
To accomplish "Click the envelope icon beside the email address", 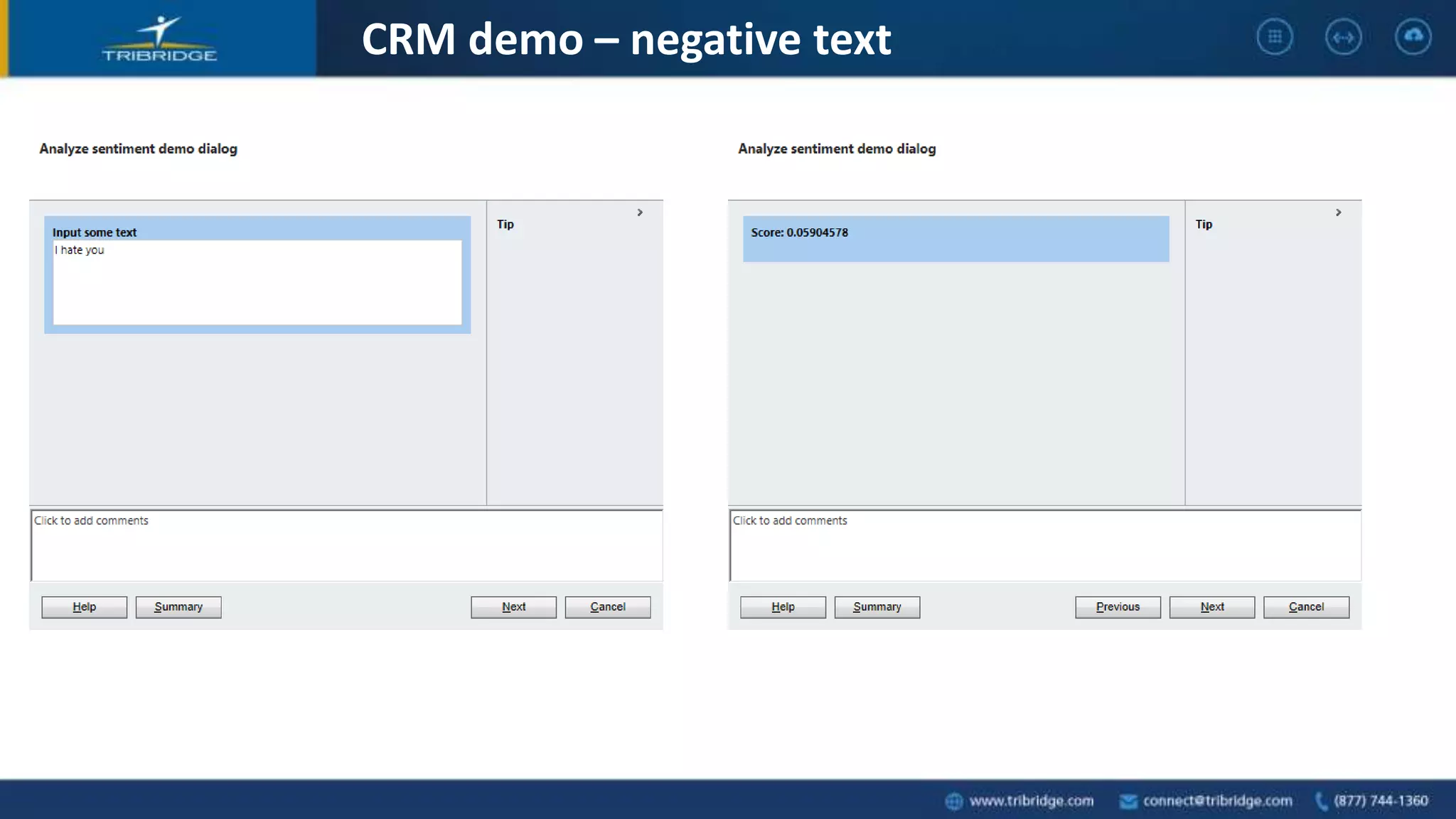I will pos(1128,801).
